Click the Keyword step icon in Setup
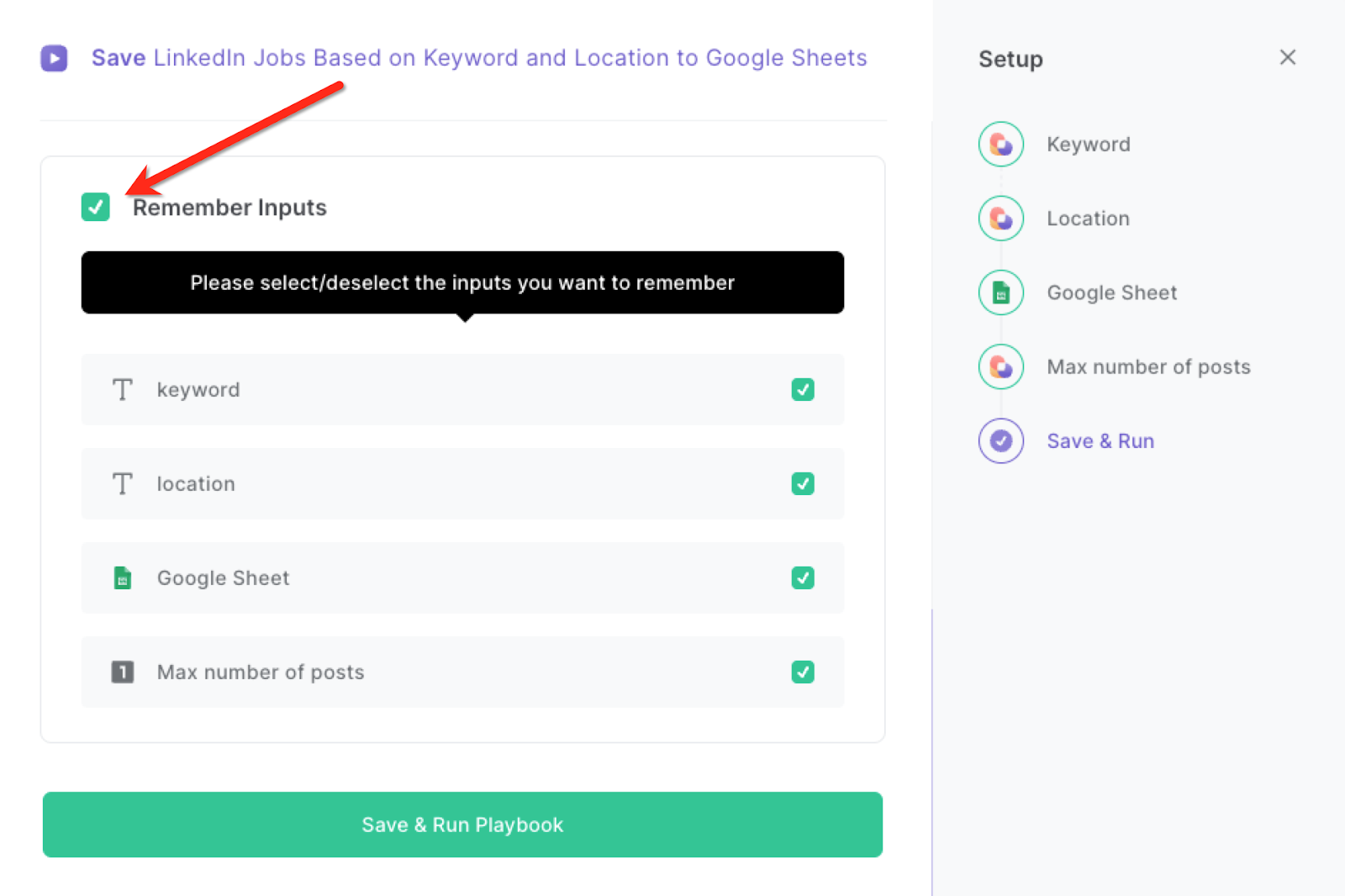The height and width of the screenshot is (896, 1345). [x=1001, y=145]
